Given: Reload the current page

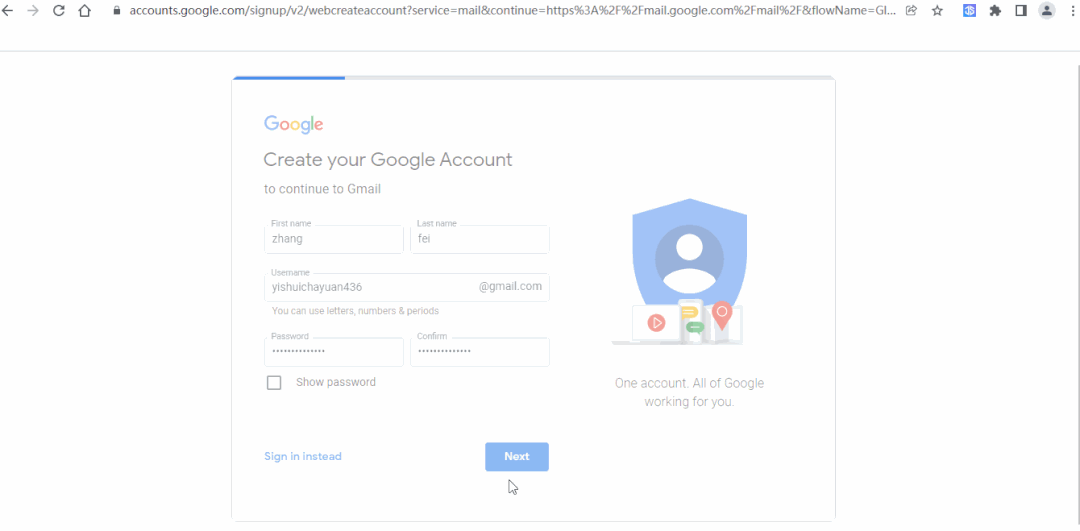Looking at the screenshot, I should (59, 11).
